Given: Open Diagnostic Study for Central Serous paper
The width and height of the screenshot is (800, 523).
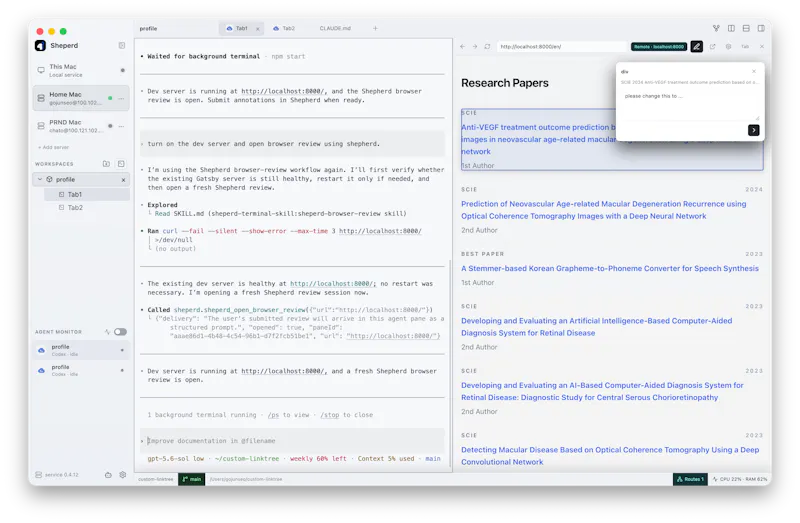Looking at the screenshot, I should tap(602, 391).
